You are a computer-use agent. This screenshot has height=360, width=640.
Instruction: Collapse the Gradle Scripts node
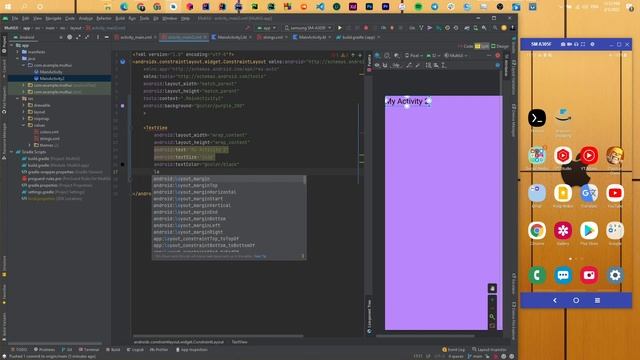pyautogui.click(x=12, y=152)
